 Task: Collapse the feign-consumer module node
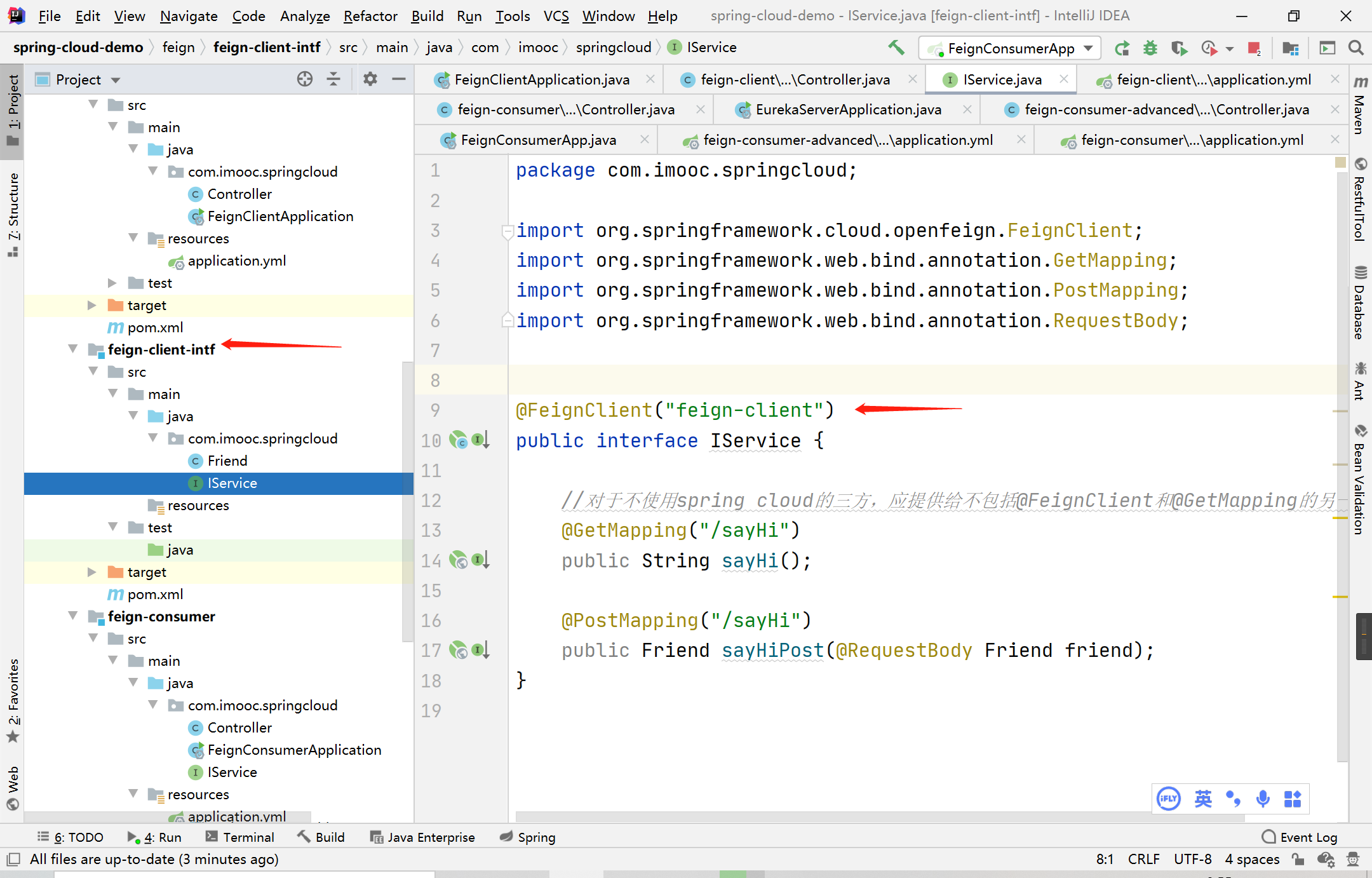pyautogui.click(x=73, y=616)
